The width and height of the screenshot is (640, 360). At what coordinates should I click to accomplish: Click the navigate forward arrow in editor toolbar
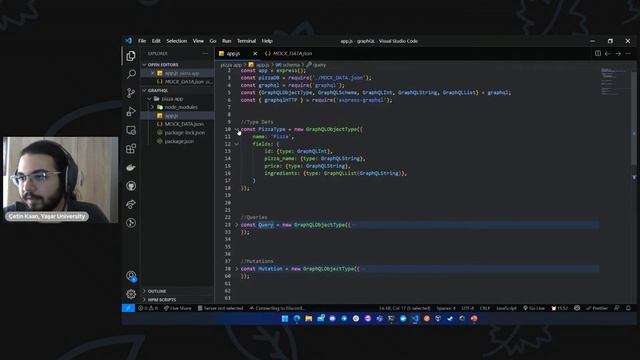click(x=618, y=53)
